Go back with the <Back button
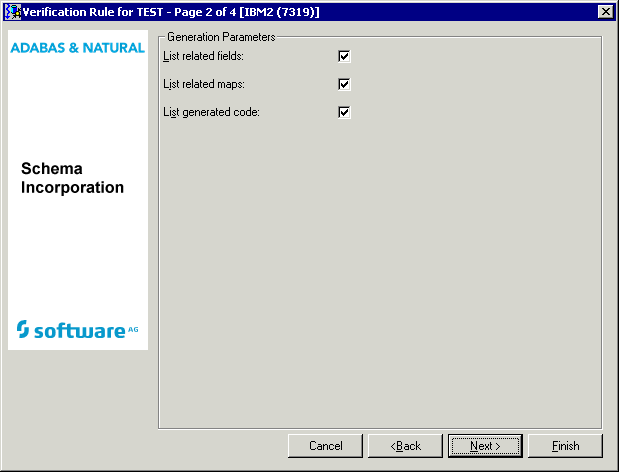The width and height of the screenshot is (619, 472). coord(405,445)
